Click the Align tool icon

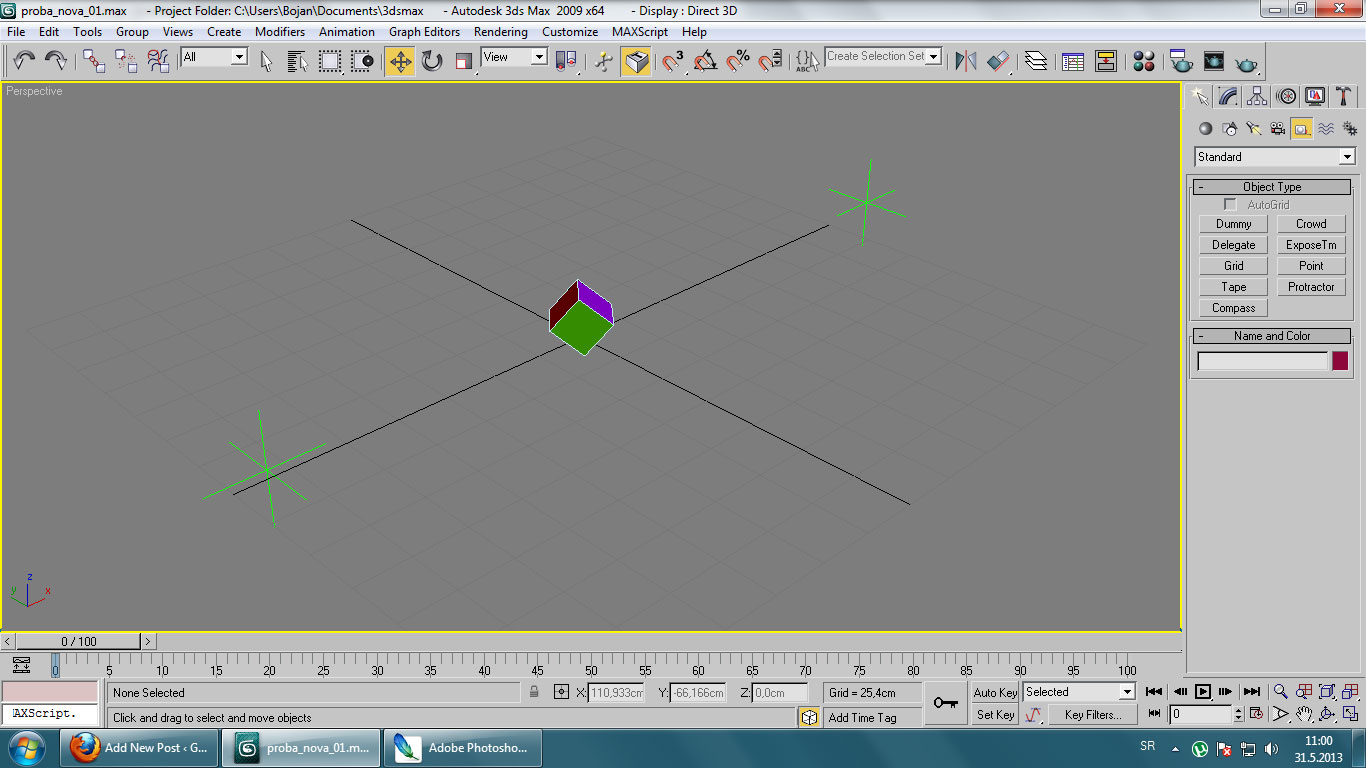pos(998,61)
